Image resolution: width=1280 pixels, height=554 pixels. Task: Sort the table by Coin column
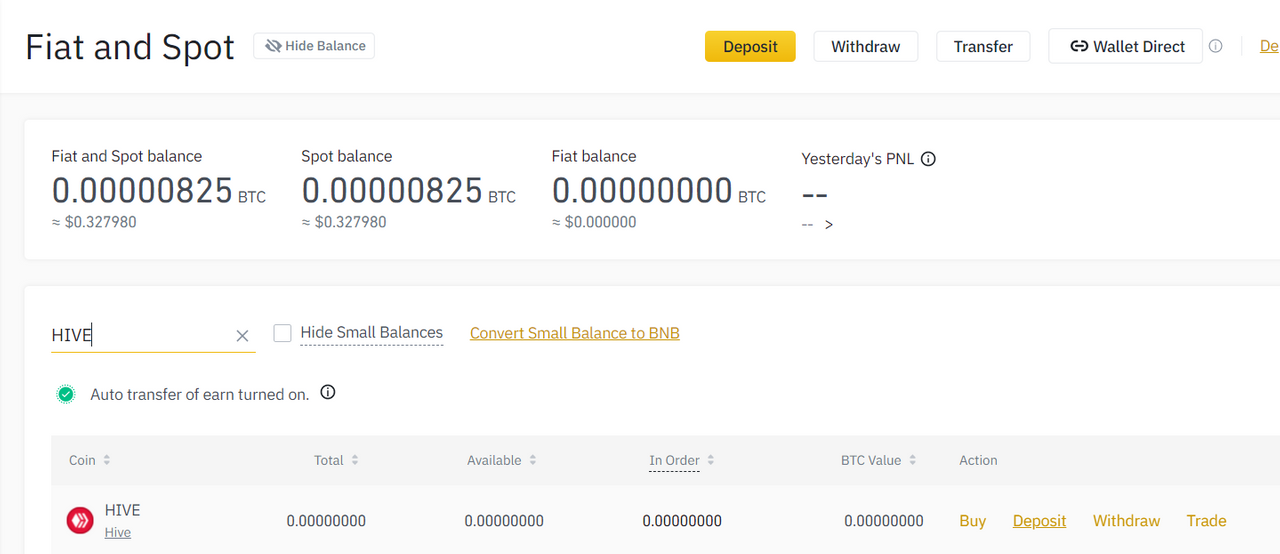[x=90, y=460]
